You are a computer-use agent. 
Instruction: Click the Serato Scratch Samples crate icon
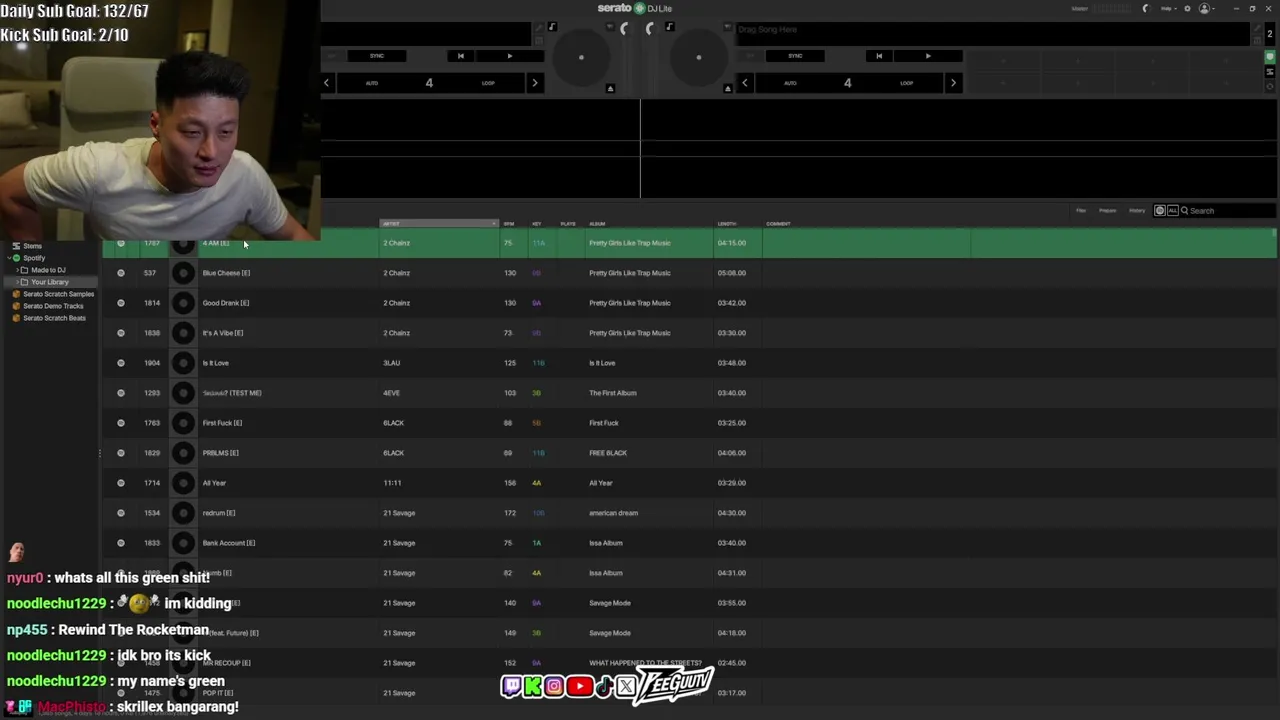click(16, 294)
